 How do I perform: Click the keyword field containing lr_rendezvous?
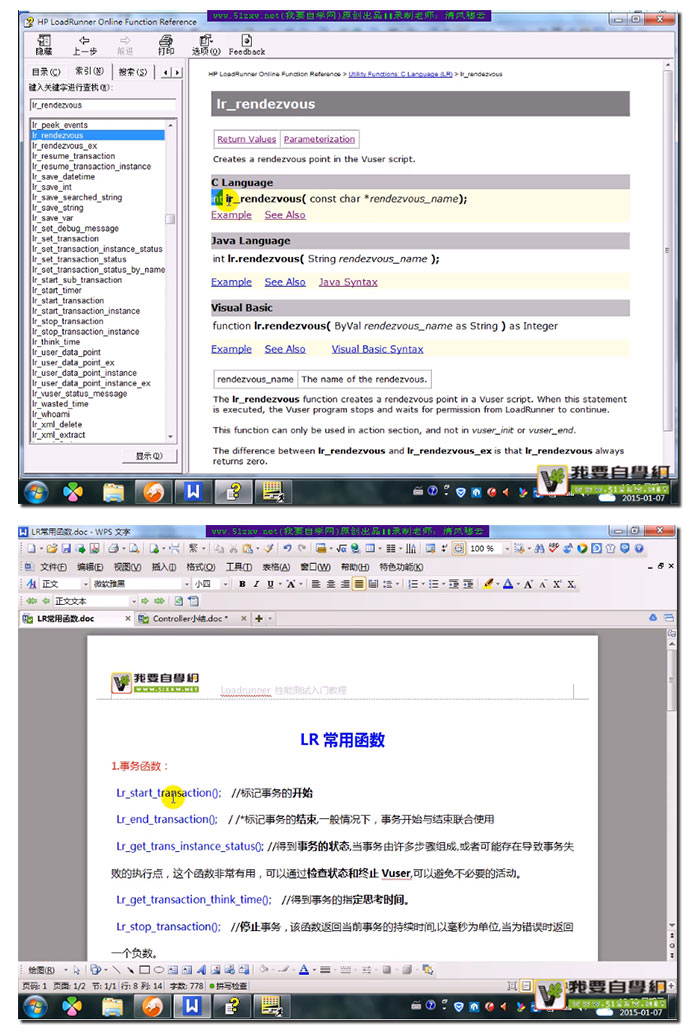tap(103, 105)
